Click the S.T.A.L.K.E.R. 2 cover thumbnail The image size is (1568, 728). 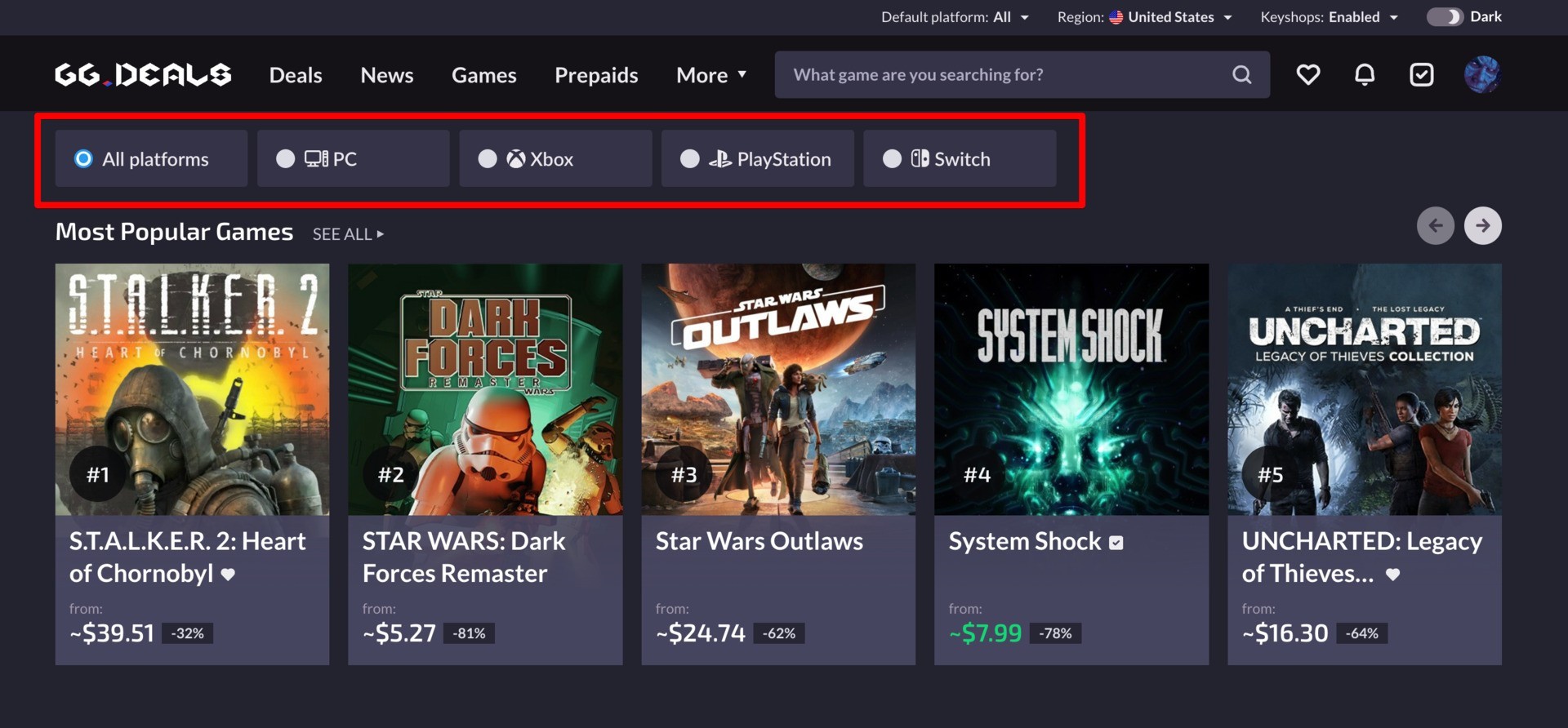(192, 389)
